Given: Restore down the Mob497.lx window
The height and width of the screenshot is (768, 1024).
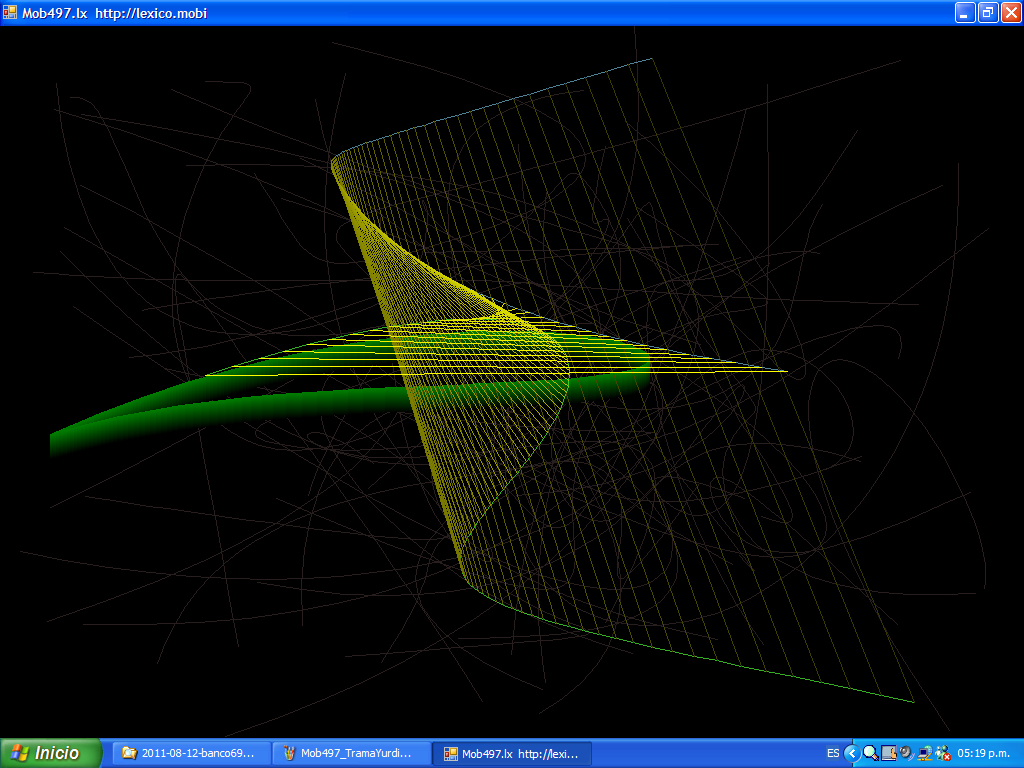Looking at the screenshot, I should pos(988,12).
